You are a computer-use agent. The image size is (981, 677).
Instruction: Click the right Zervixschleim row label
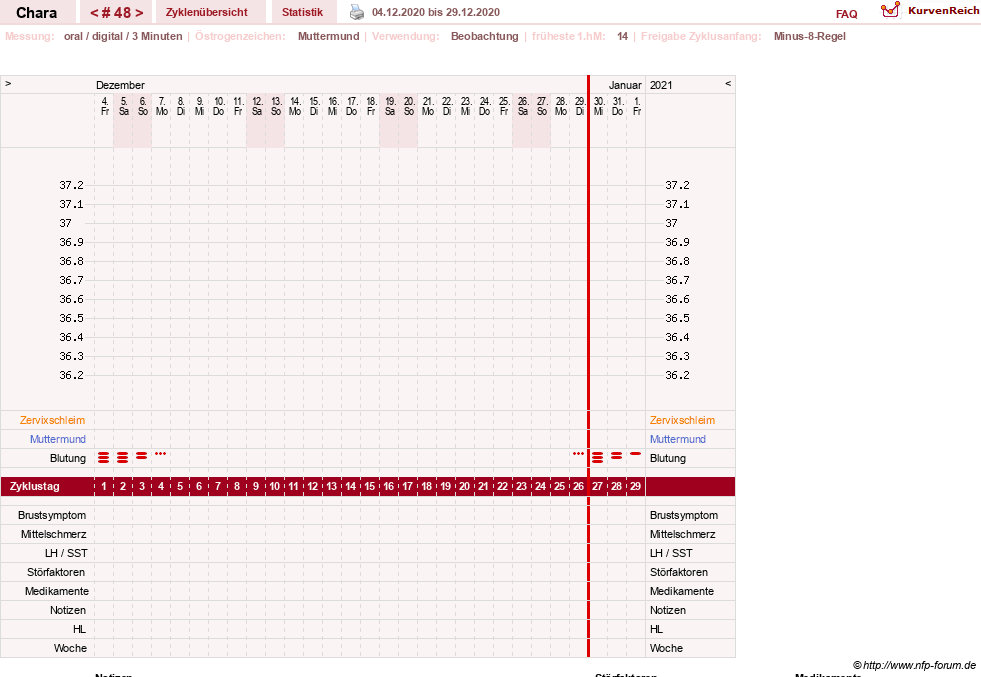click(682, 420)
